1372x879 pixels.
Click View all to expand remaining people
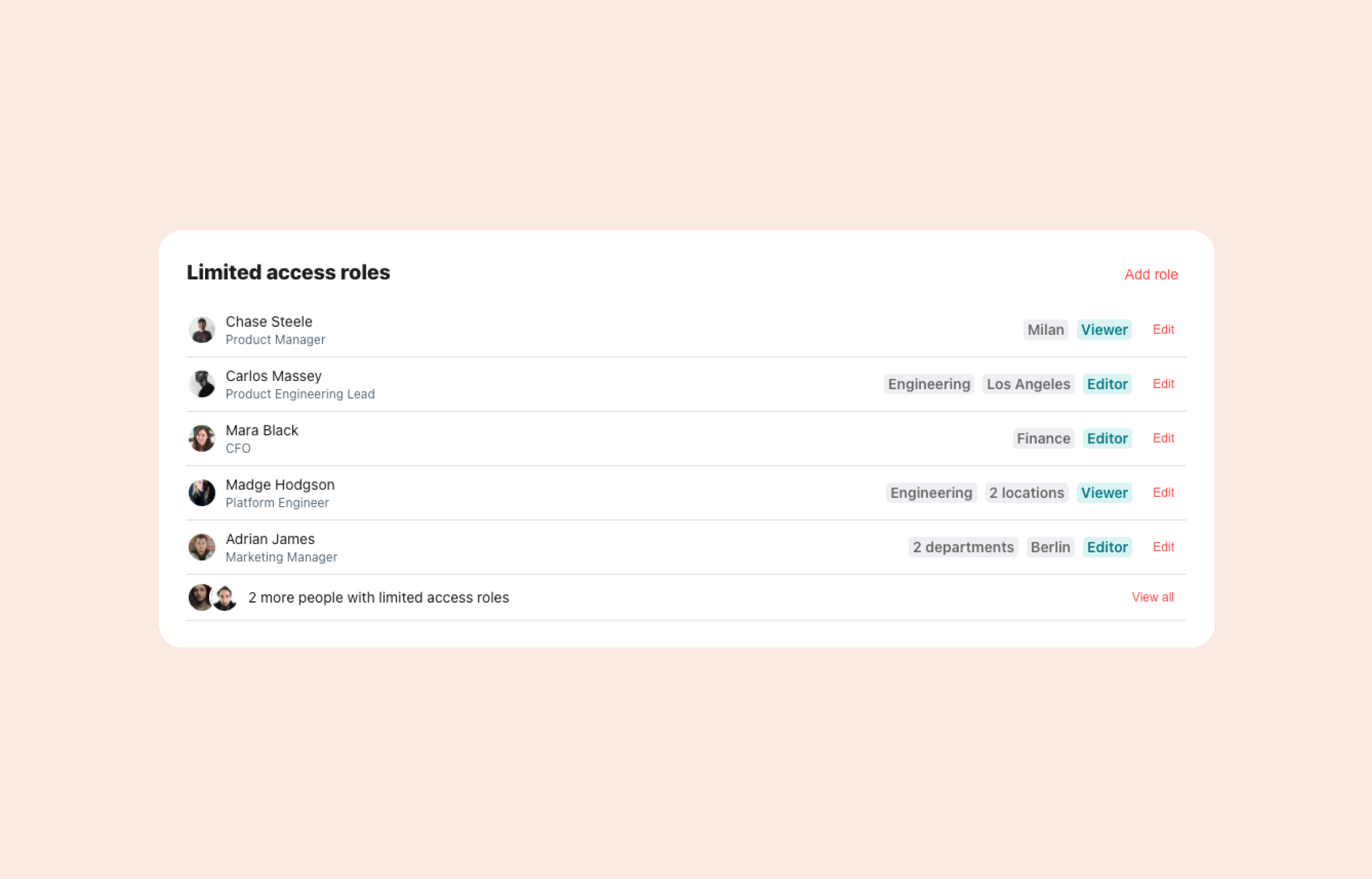pyautogui.click(x=1152, y=597)
